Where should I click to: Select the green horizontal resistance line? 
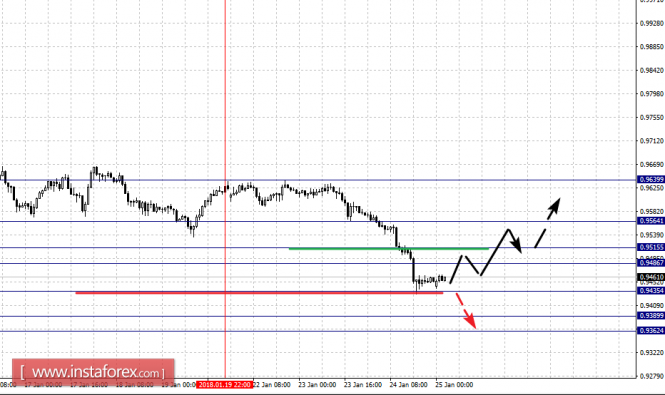[x=388, y=249]
